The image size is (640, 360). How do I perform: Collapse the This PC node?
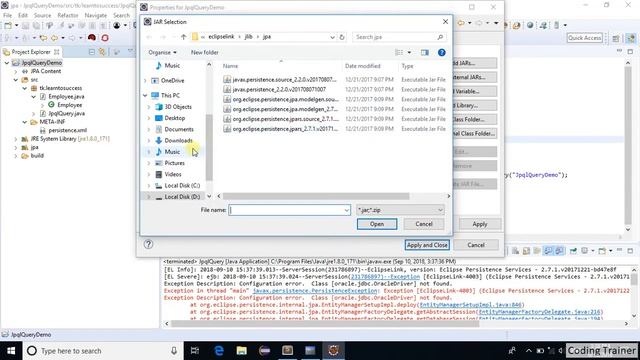coord(145,96)
